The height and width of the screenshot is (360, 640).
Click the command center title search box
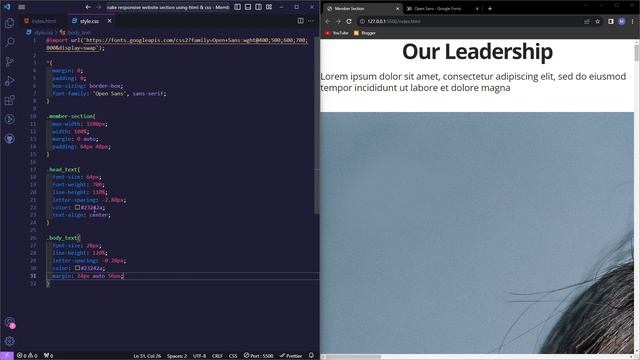168,7
